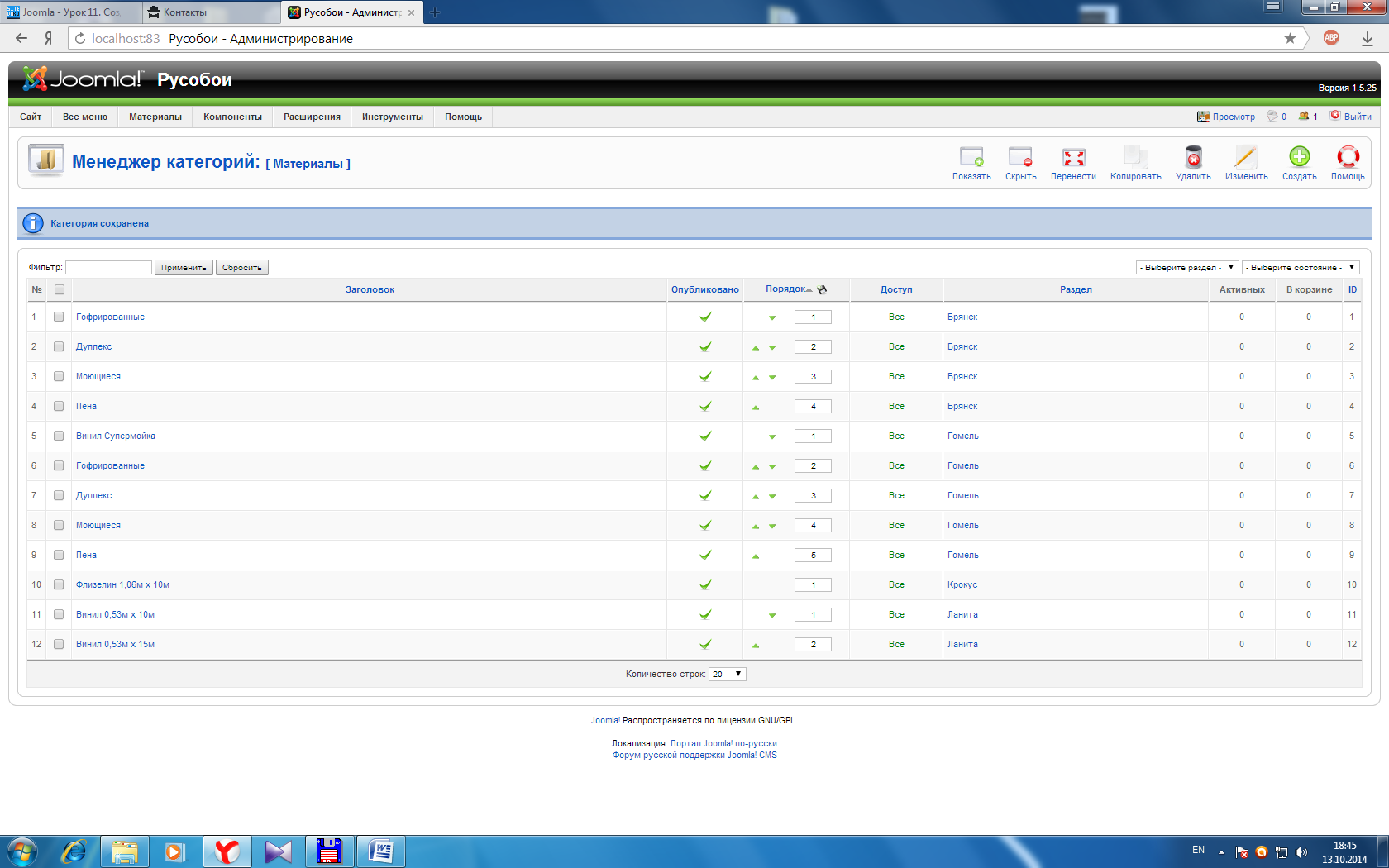Open the Все меню menu
Screen dimensions: 1389x868
point(85,117)
